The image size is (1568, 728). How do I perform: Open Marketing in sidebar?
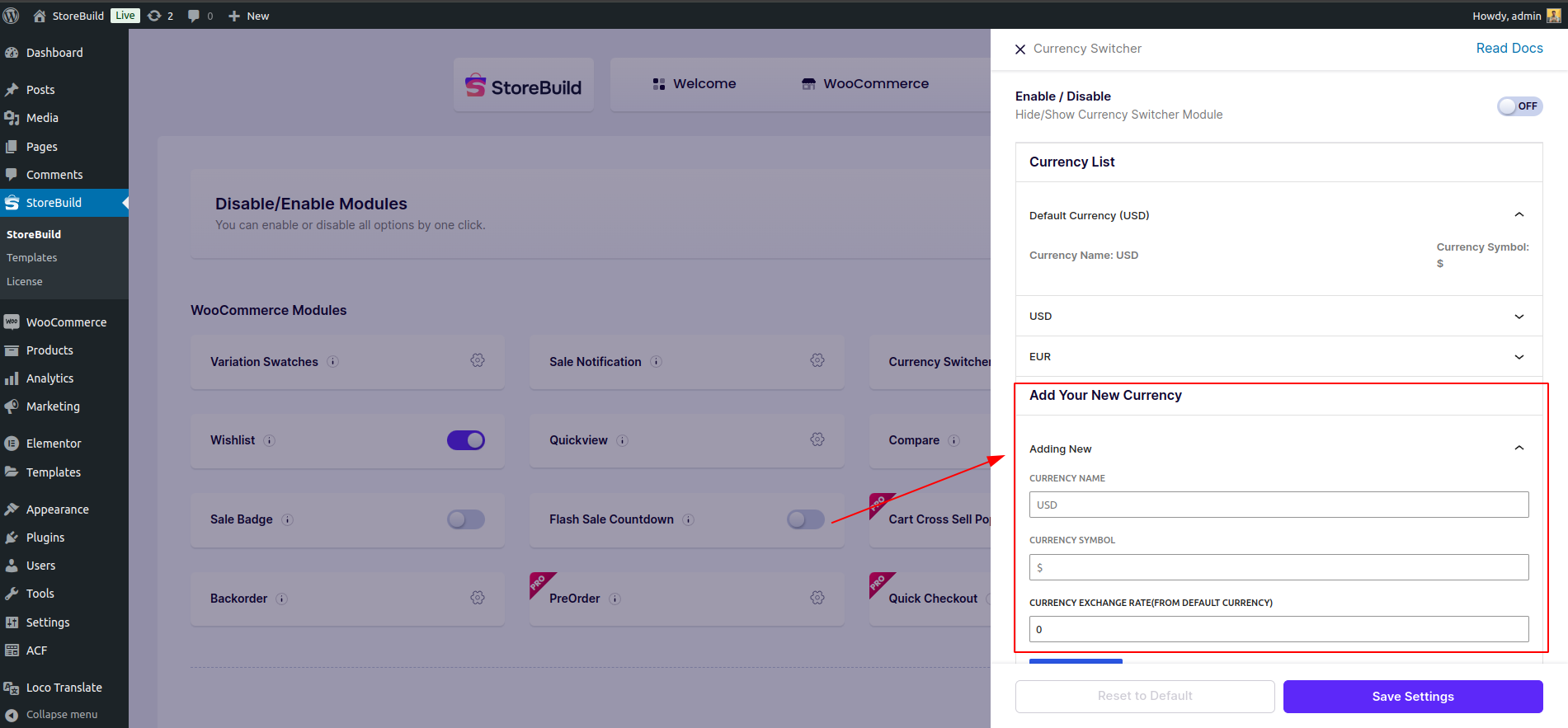(64, 406)
